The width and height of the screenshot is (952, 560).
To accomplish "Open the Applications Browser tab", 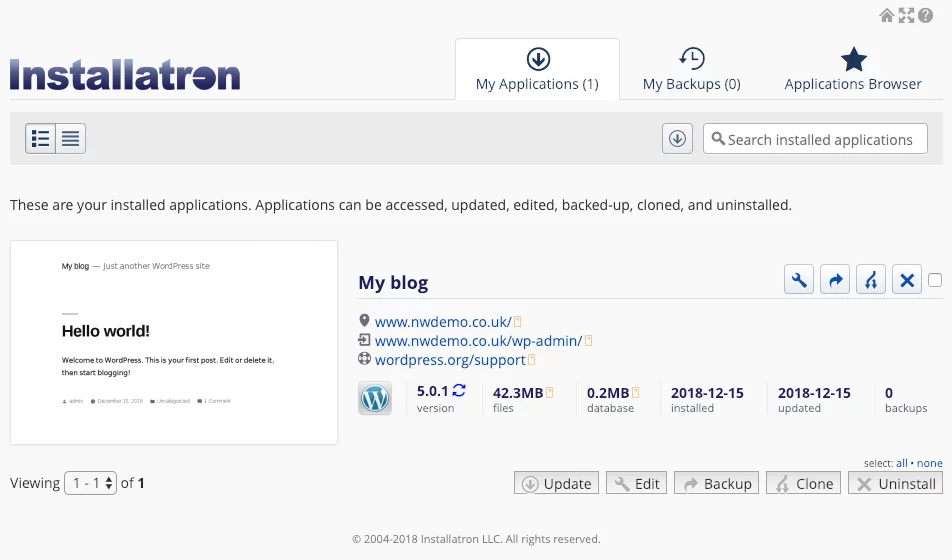I will point(853,69).
